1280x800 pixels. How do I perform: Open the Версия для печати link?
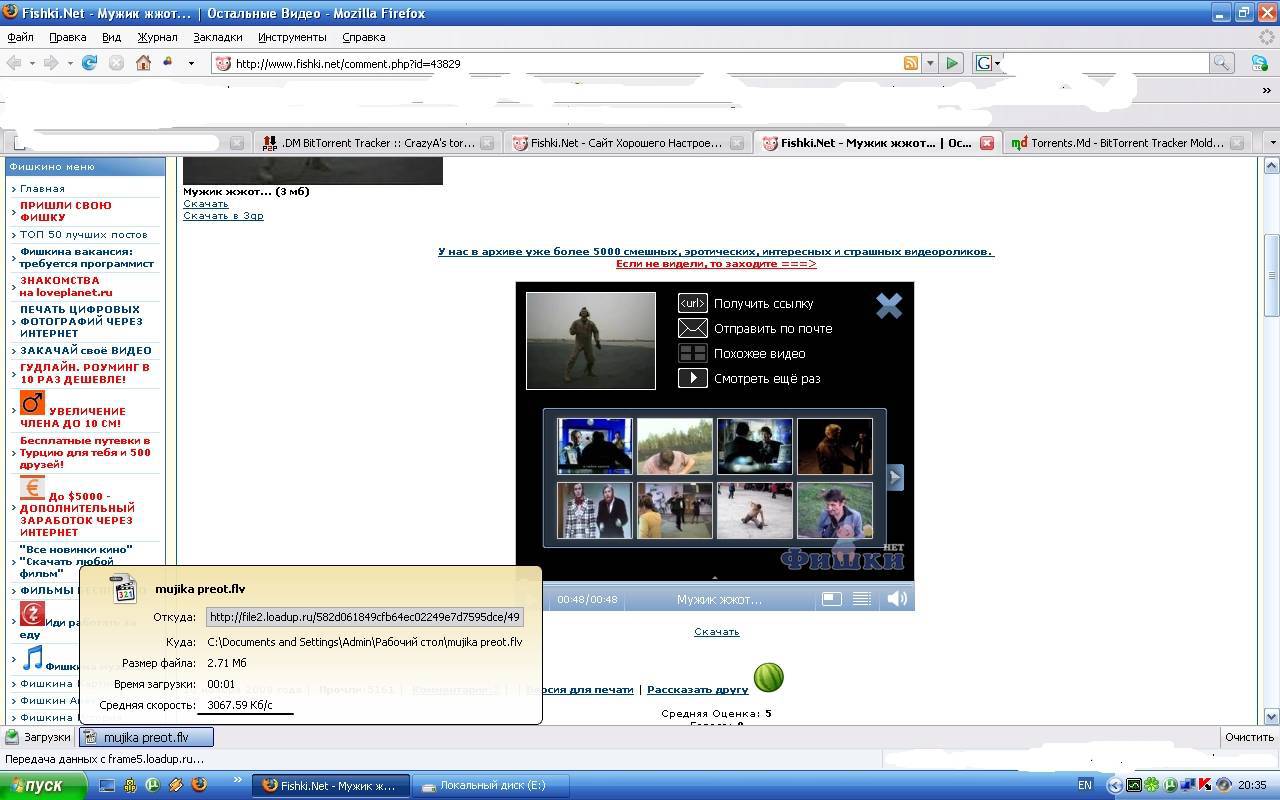[x=580, y=690]
